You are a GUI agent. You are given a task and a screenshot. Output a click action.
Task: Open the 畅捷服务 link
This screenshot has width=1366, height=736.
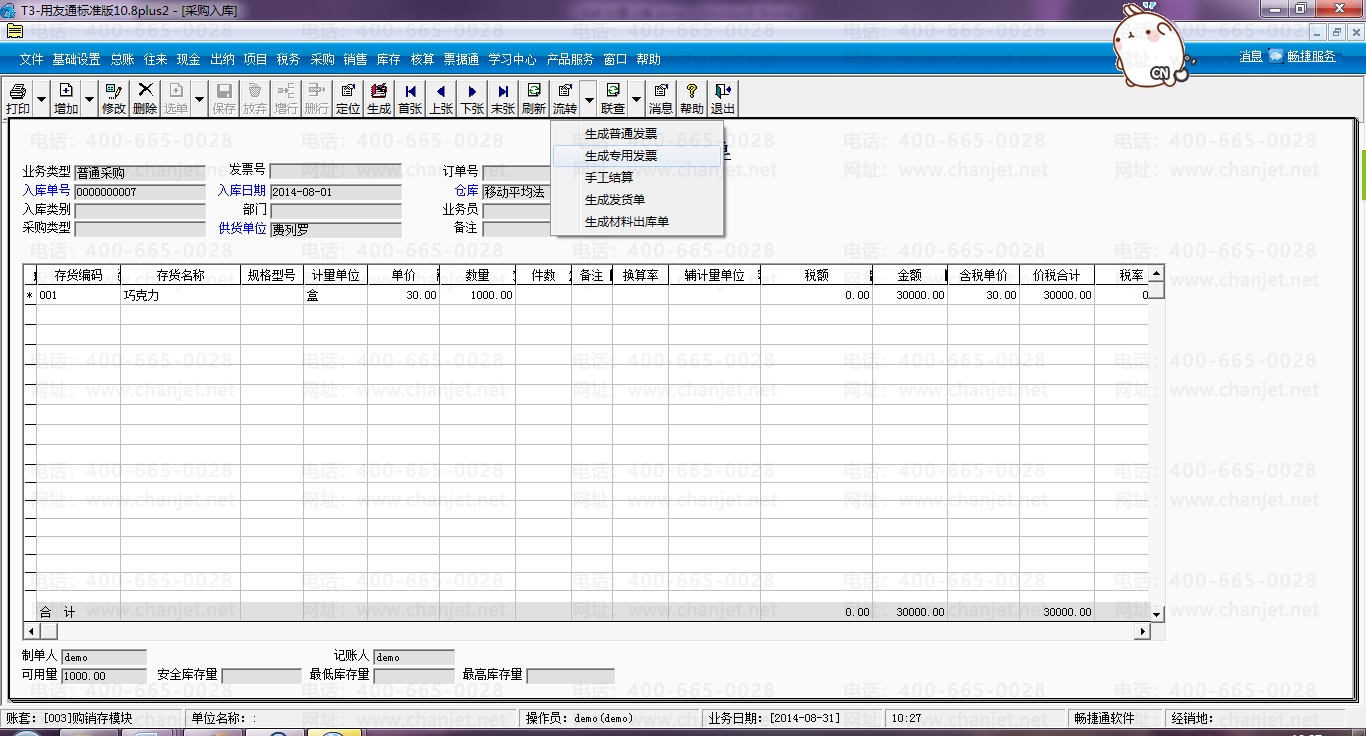point(1311,57)
